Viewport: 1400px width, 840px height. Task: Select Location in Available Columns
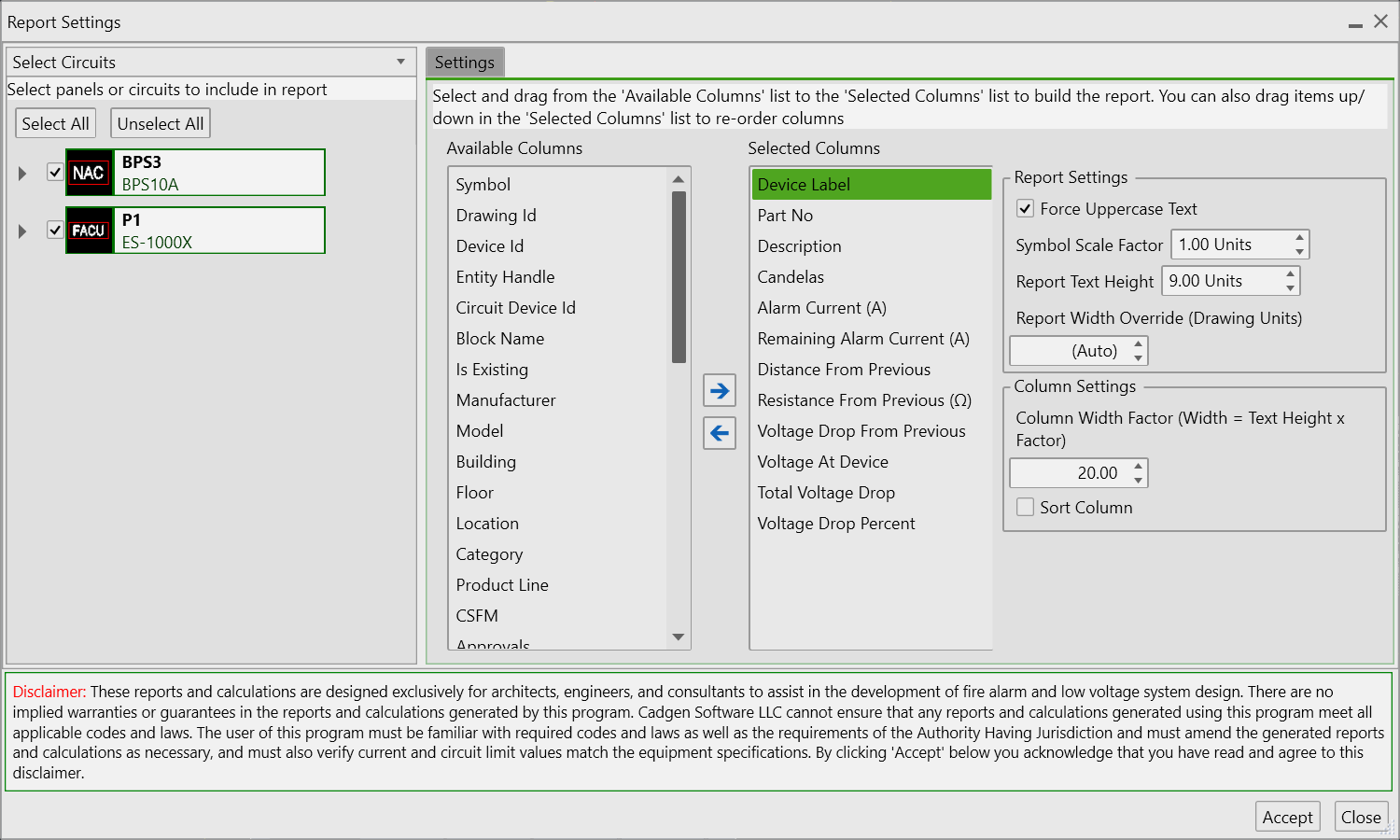(x=559, y=524)
